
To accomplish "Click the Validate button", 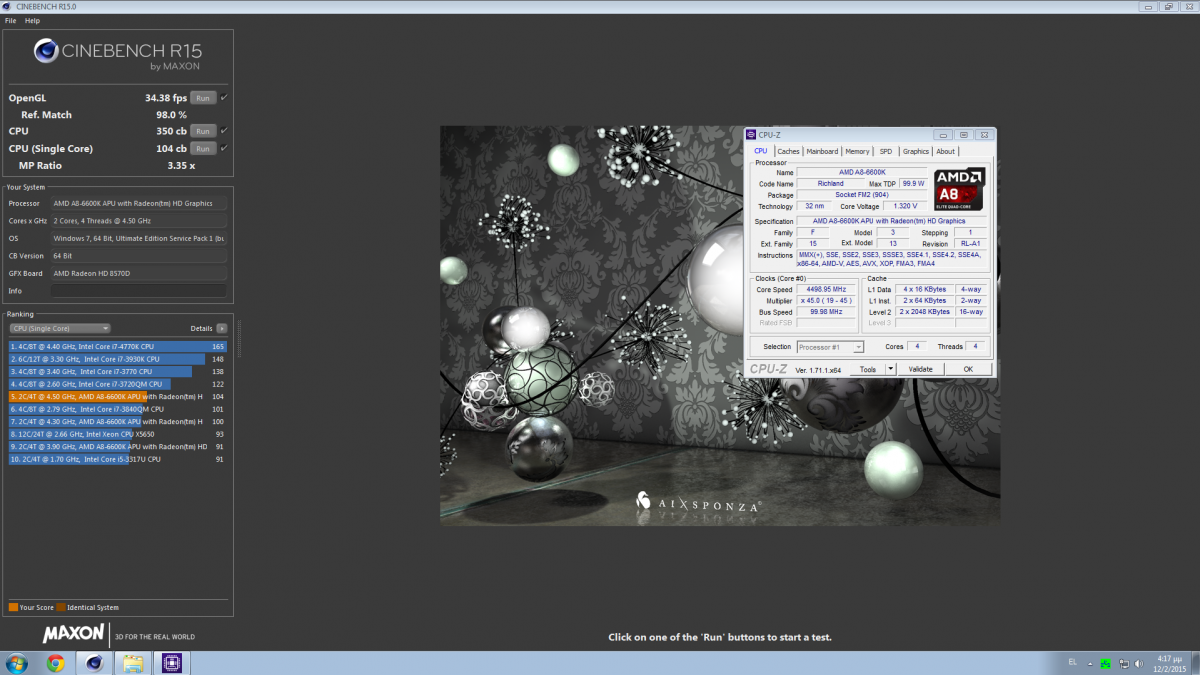I will (920, 369).
